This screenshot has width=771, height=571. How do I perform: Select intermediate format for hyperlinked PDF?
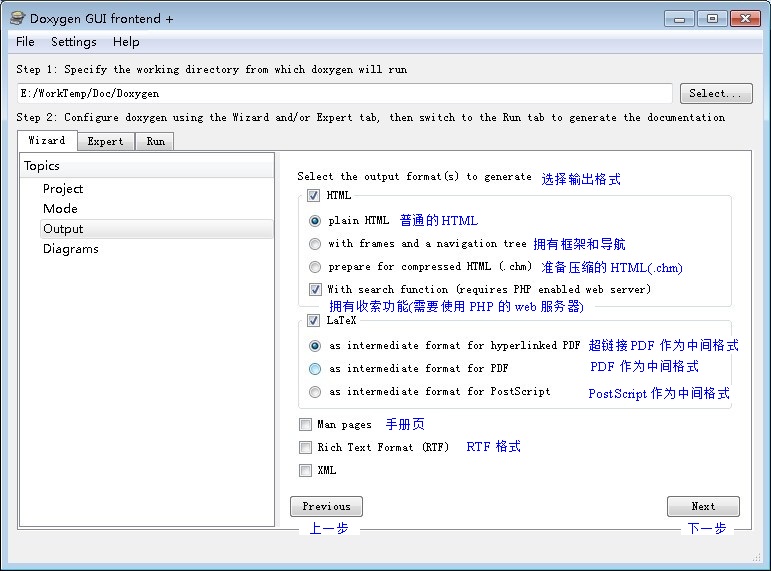[x=315, y=346]
